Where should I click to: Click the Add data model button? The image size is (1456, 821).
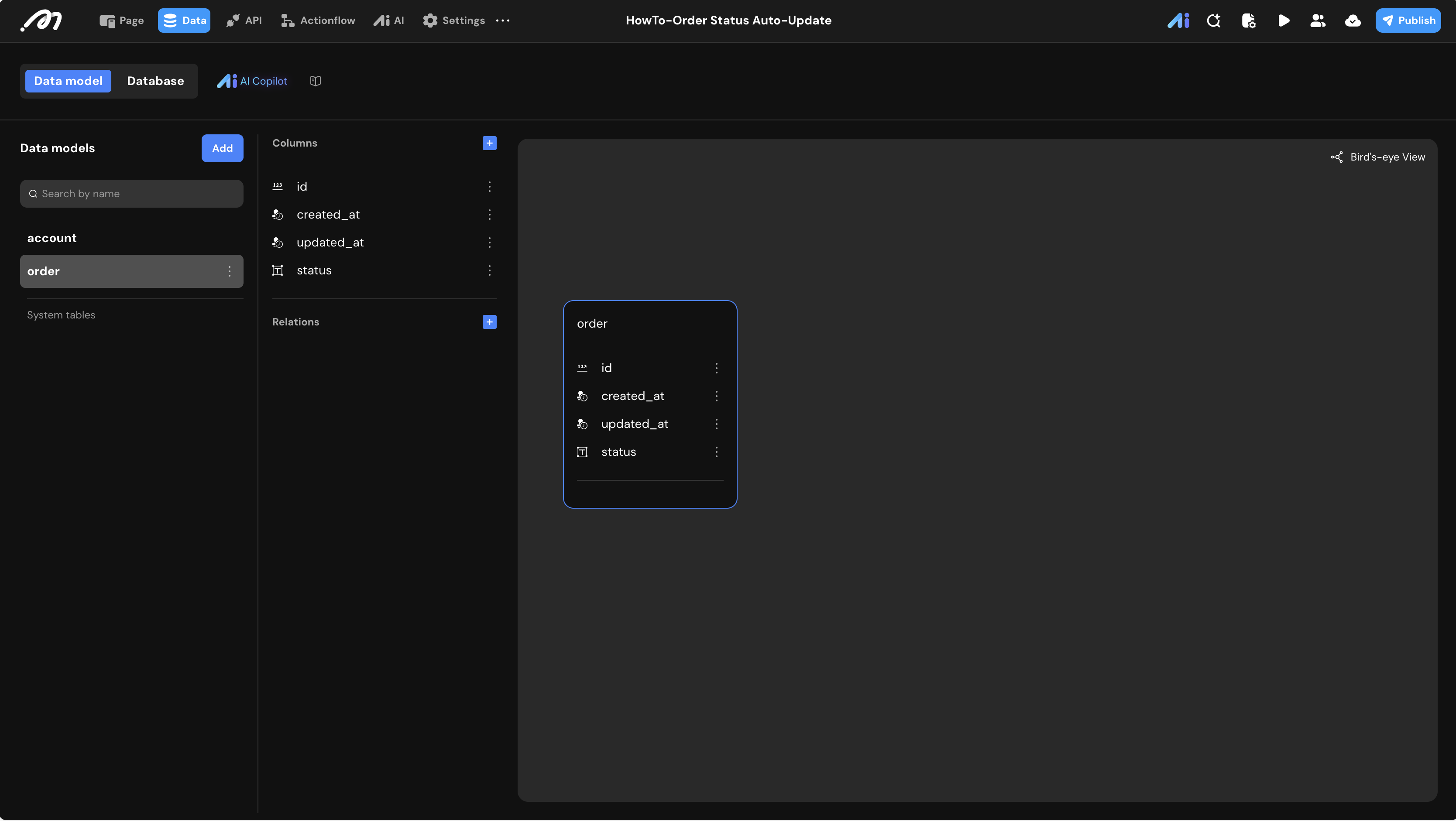(x=222, y=148)
